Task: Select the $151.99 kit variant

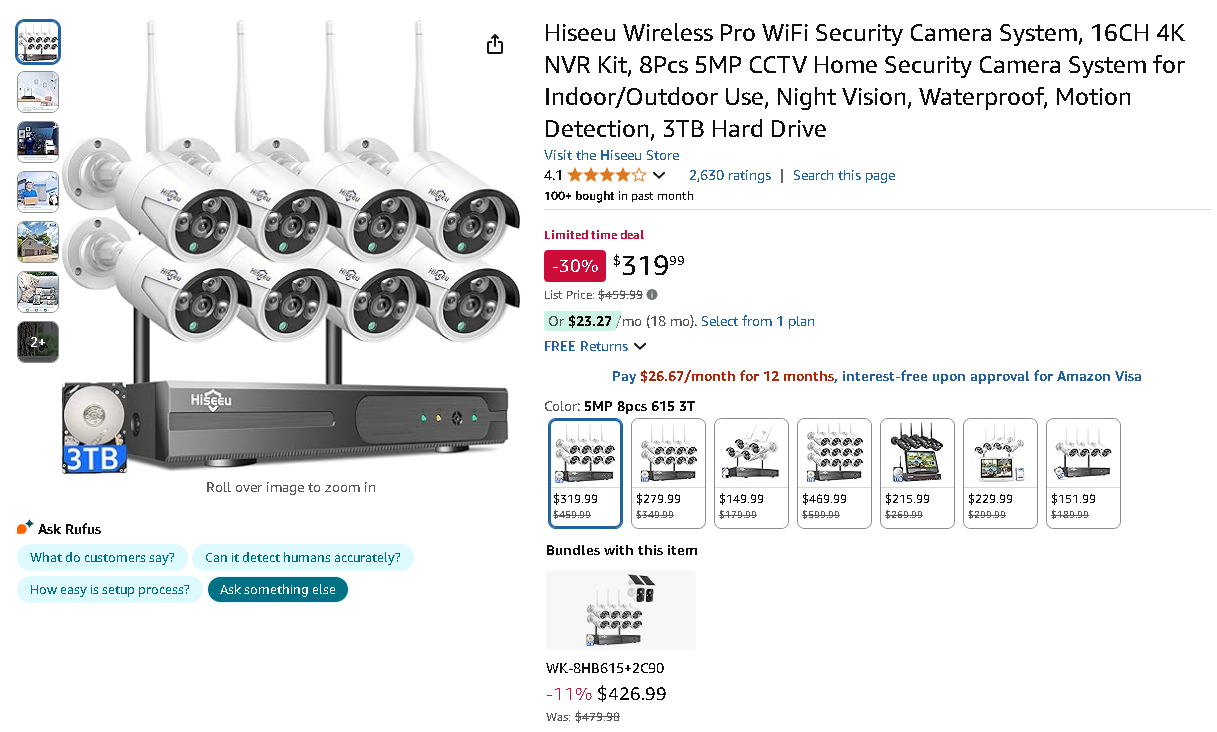Action: [x=1083, y=472]
